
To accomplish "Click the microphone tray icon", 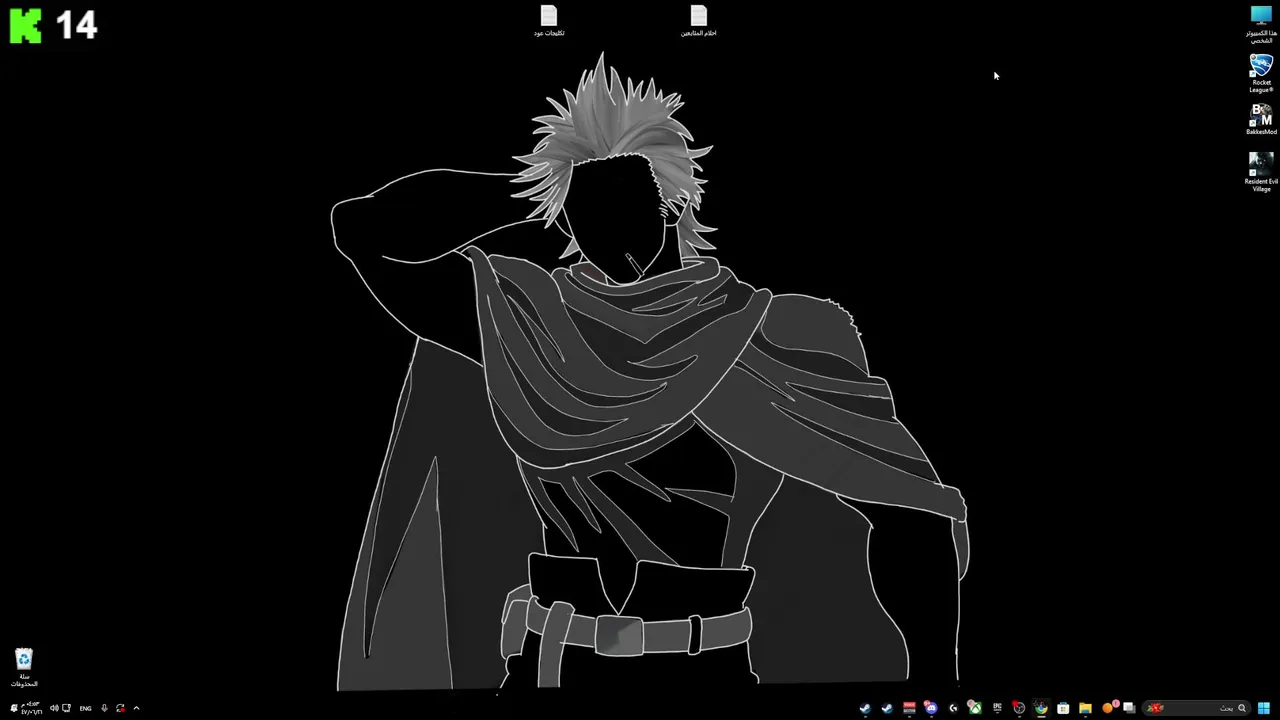I will [104, 708].
